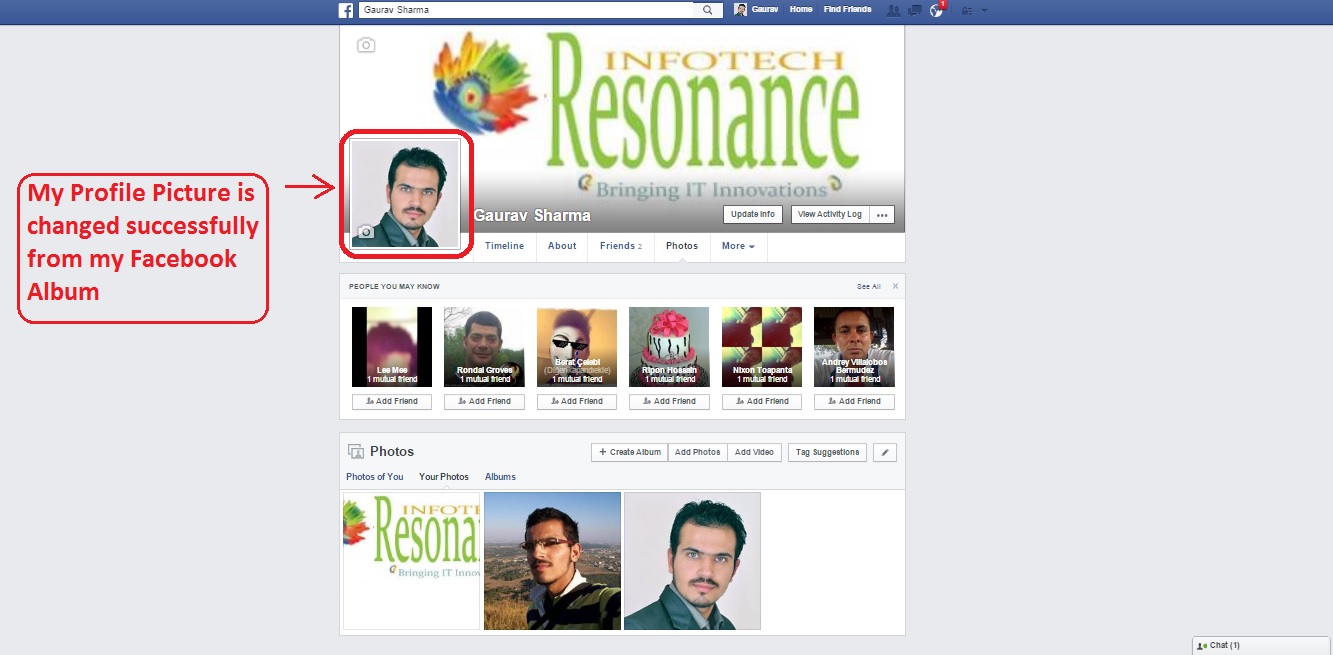Expand the account settings dropdown arrow
This screenshot has width=1333, height=655.
[984, 10]
